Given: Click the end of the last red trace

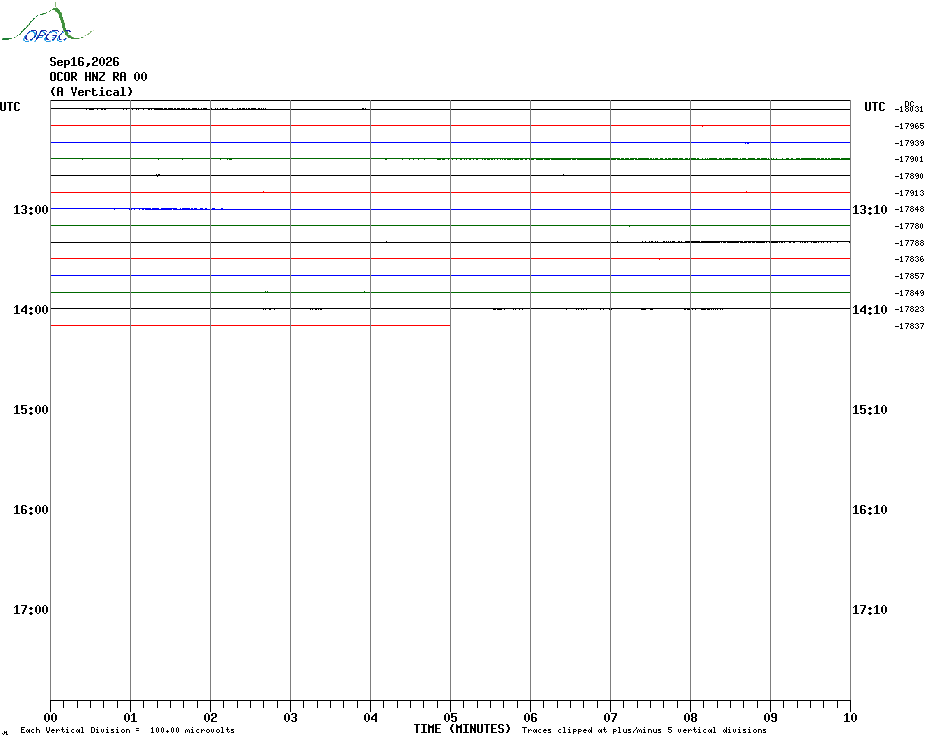Looking at the screenshot, I should 450,326.
